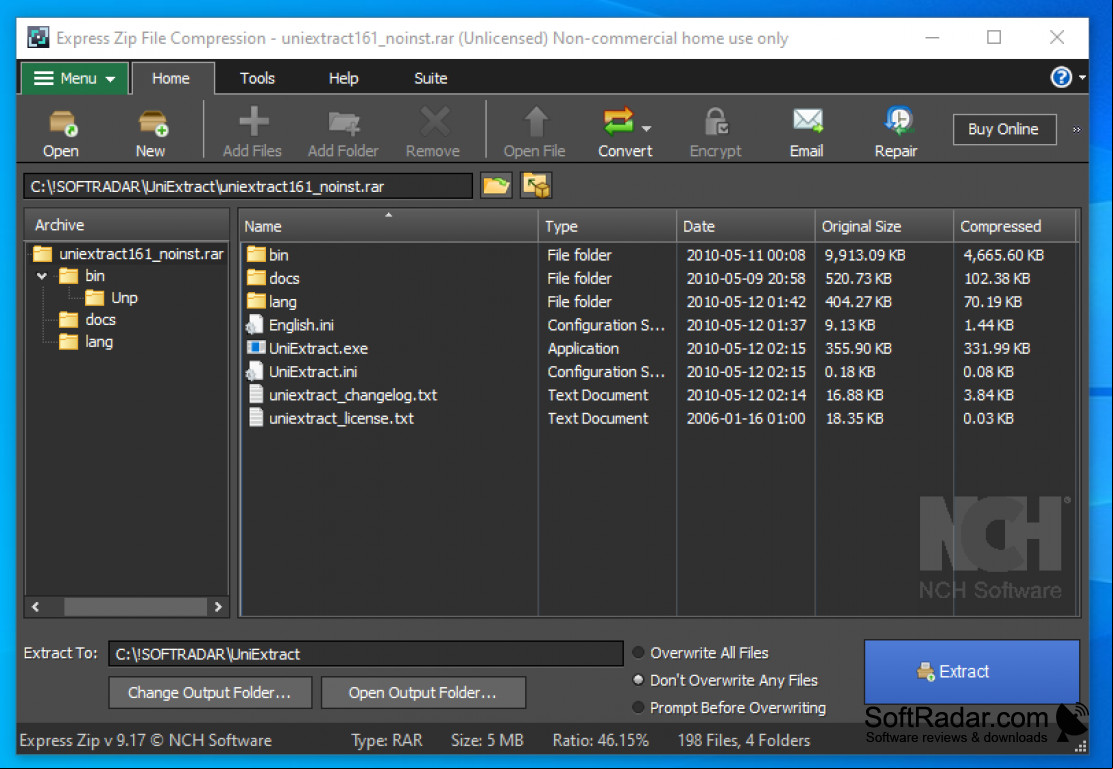
Task: Click Ratio: 46.15% in status bar
Action: (601, 740)
